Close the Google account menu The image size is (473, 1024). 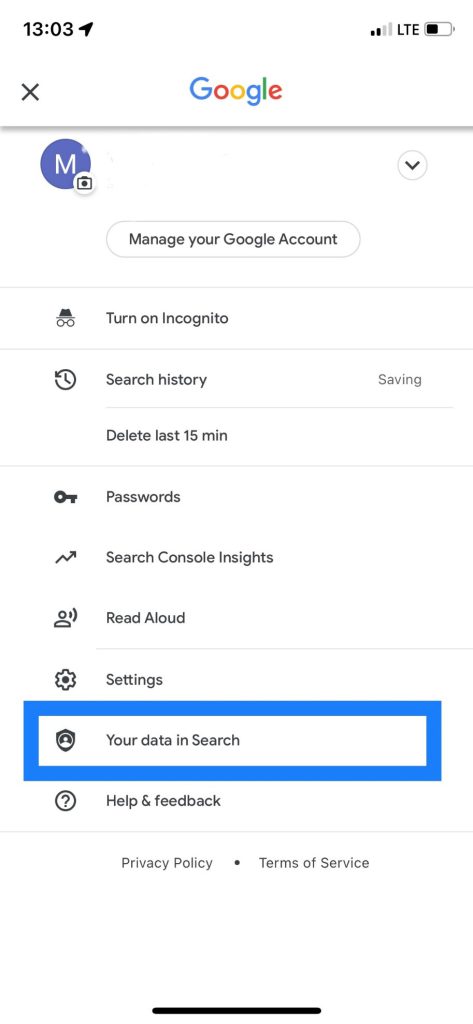pyautogui.click(x=30, y=92)
